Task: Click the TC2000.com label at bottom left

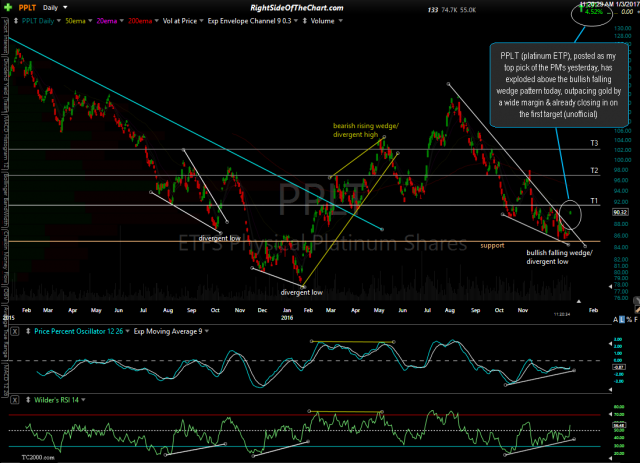Action: [38, 457]
